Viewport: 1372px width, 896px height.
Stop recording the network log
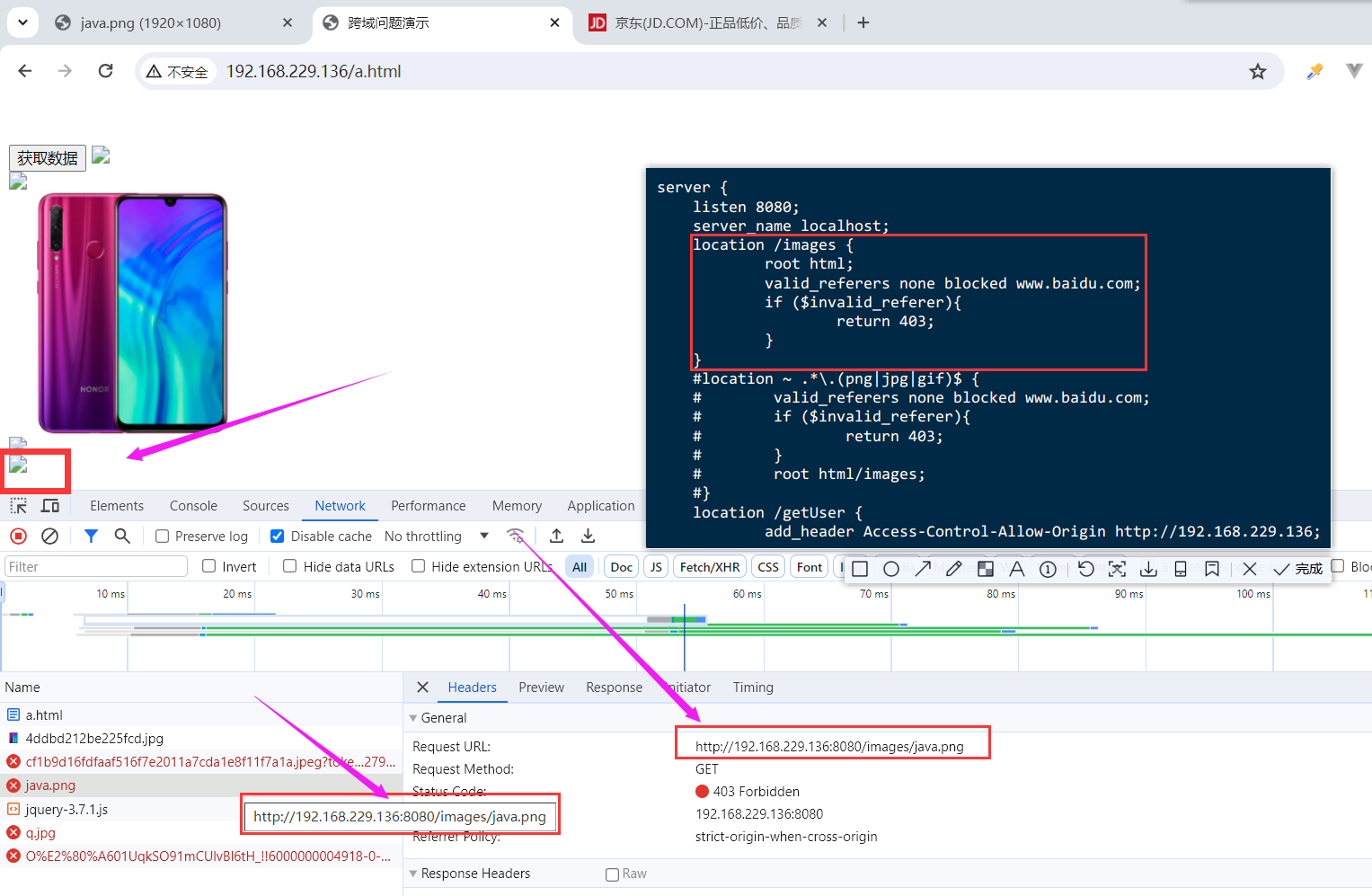point(18,537)
